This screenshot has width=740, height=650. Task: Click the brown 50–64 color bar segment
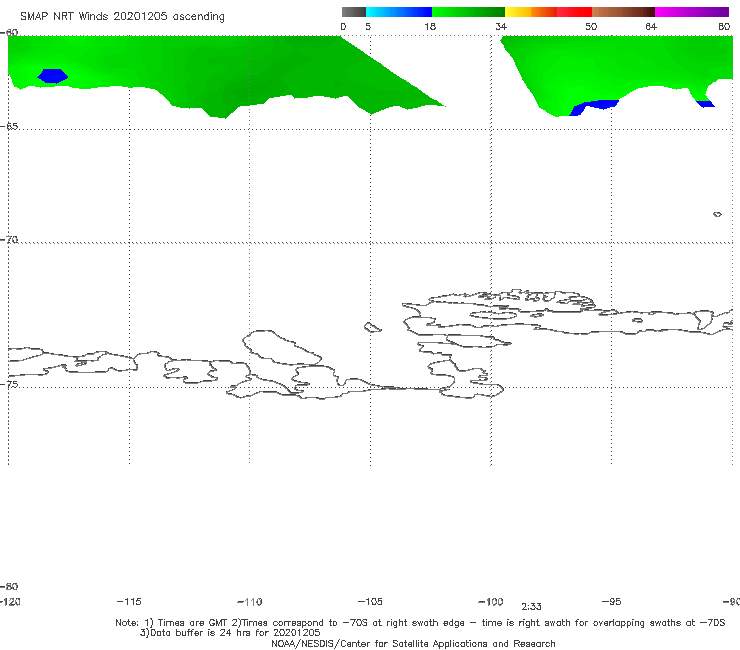pyautogui.click(x=623, y=12)
